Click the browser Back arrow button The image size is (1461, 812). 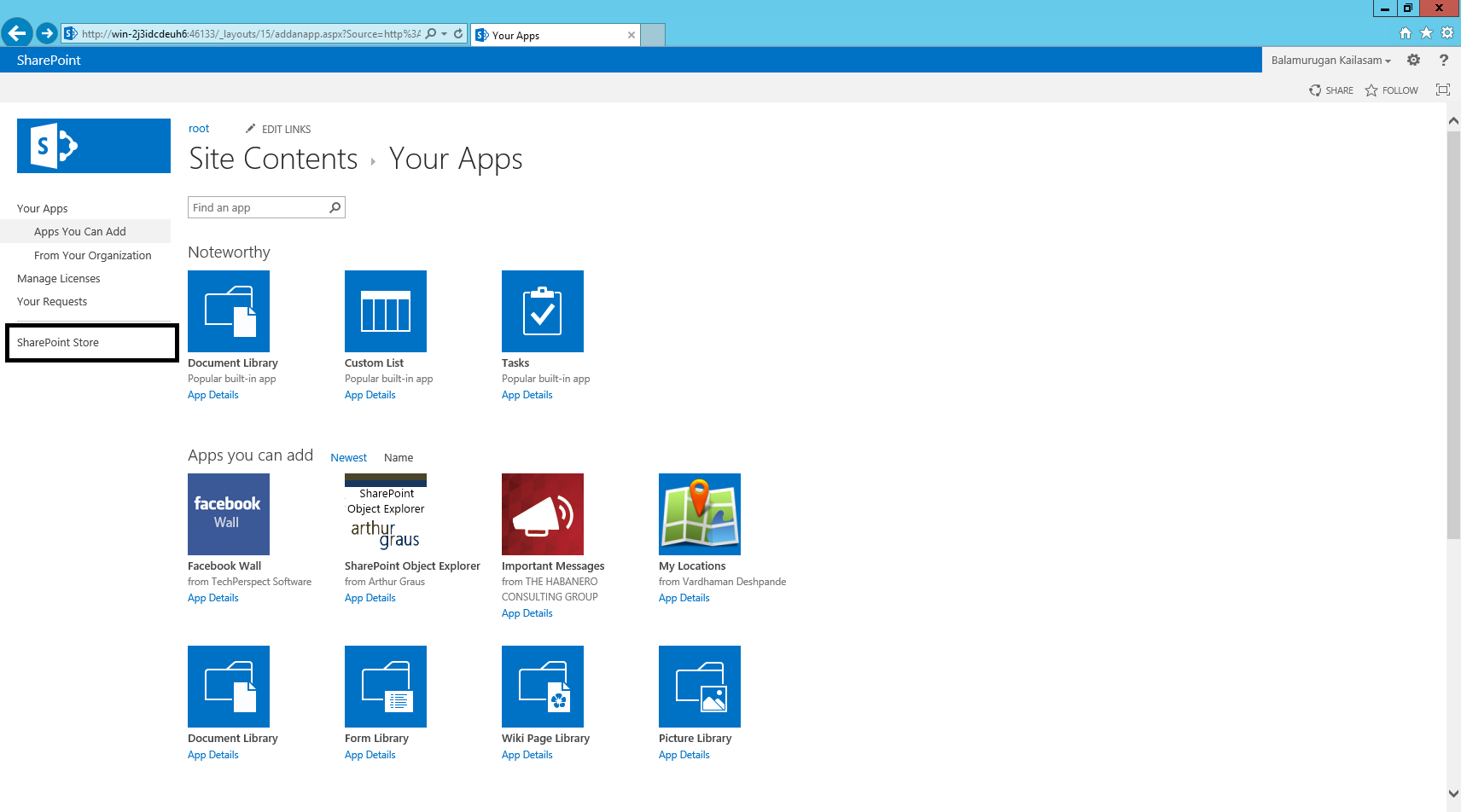[16, 33]
